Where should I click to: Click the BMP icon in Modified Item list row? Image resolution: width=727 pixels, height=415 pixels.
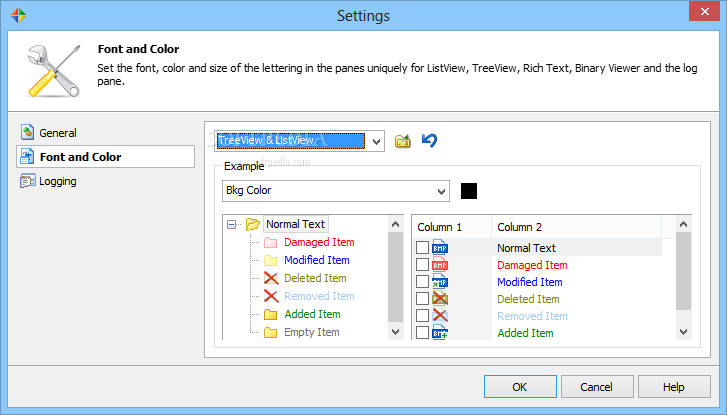(x=440, y=281)
